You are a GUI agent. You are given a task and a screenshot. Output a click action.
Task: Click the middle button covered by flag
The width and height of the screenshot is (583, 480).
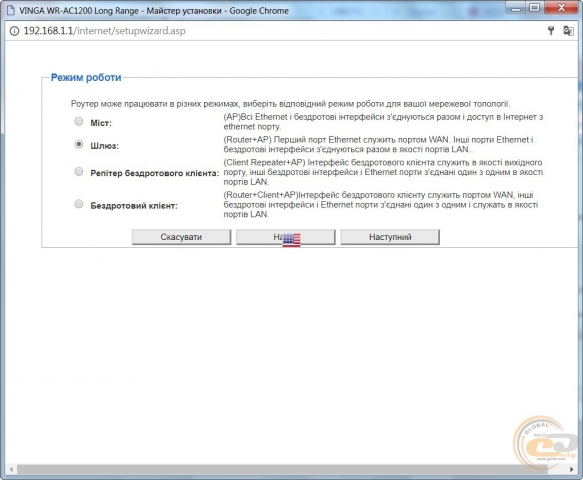[x=286, y=237]
